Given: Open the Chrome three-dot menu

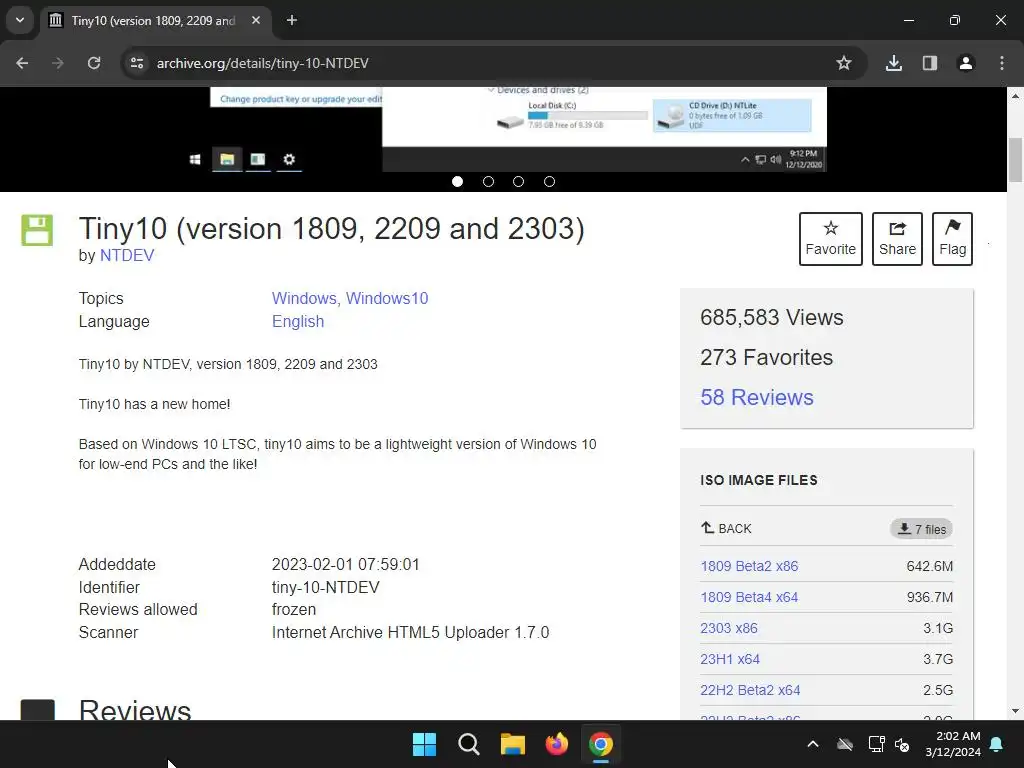Looking at the screenshot, I should [x=1002, y=63].
